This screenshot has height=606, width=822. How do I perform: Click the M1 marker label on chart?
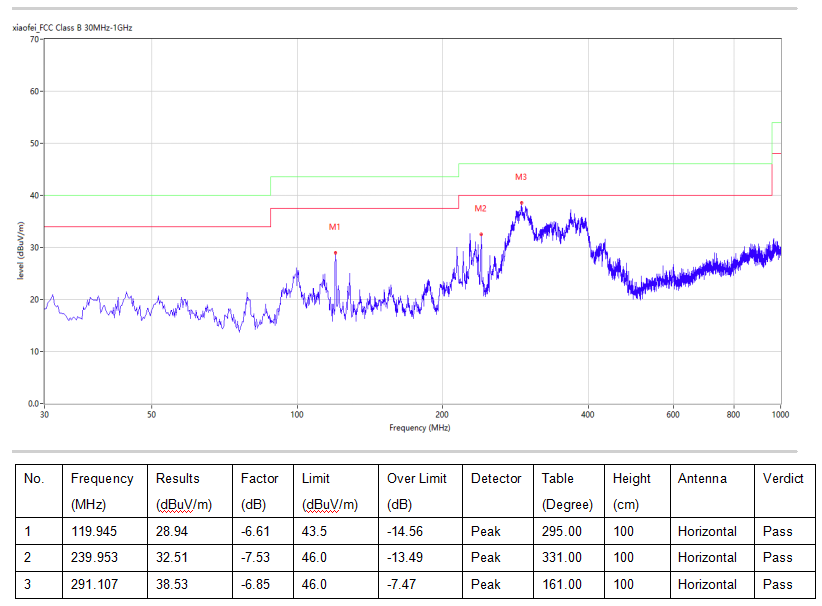[335, 227]
